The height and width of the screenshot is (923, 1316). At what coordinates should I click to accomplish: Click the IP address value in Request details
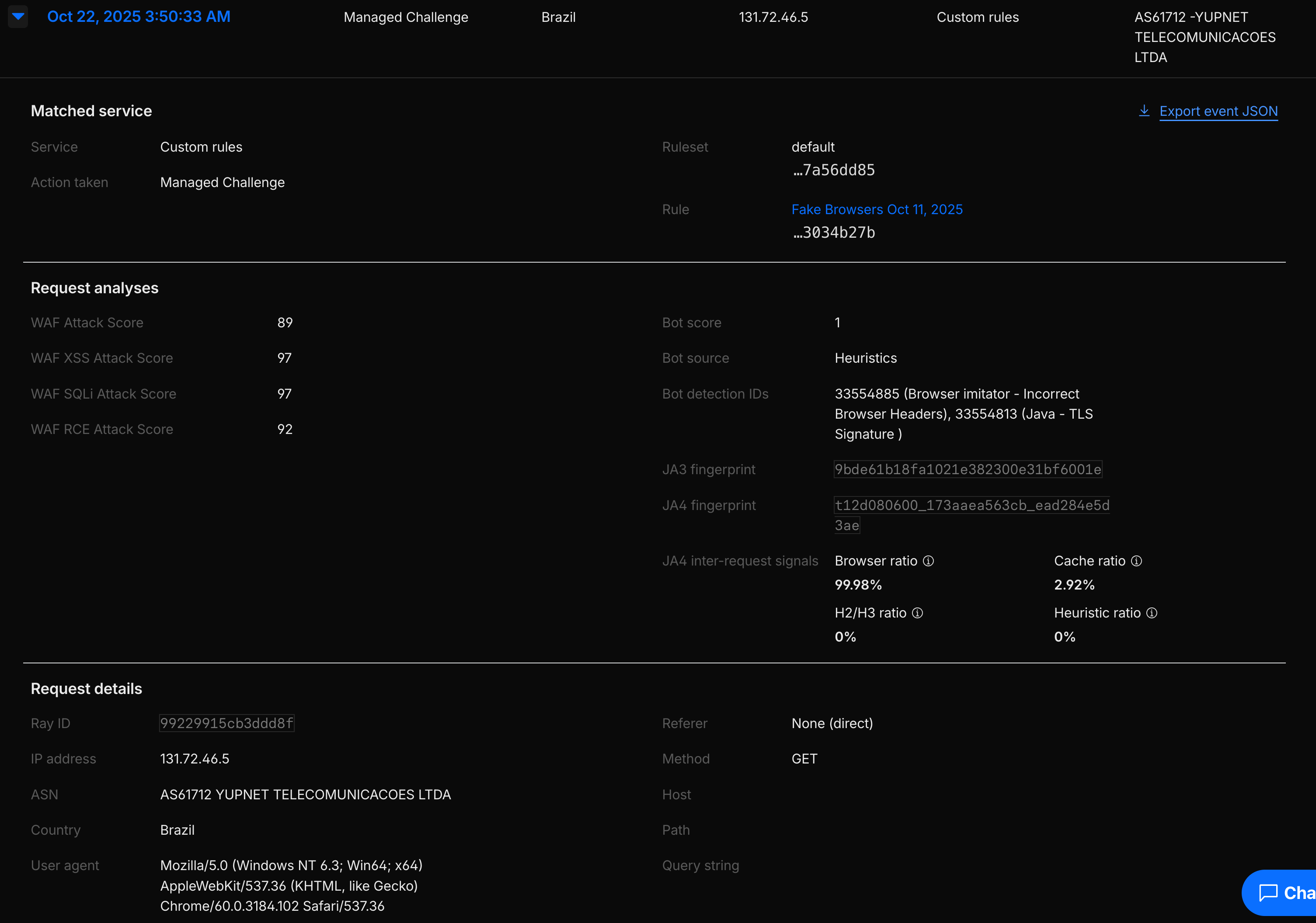click(x=194, y=759)
